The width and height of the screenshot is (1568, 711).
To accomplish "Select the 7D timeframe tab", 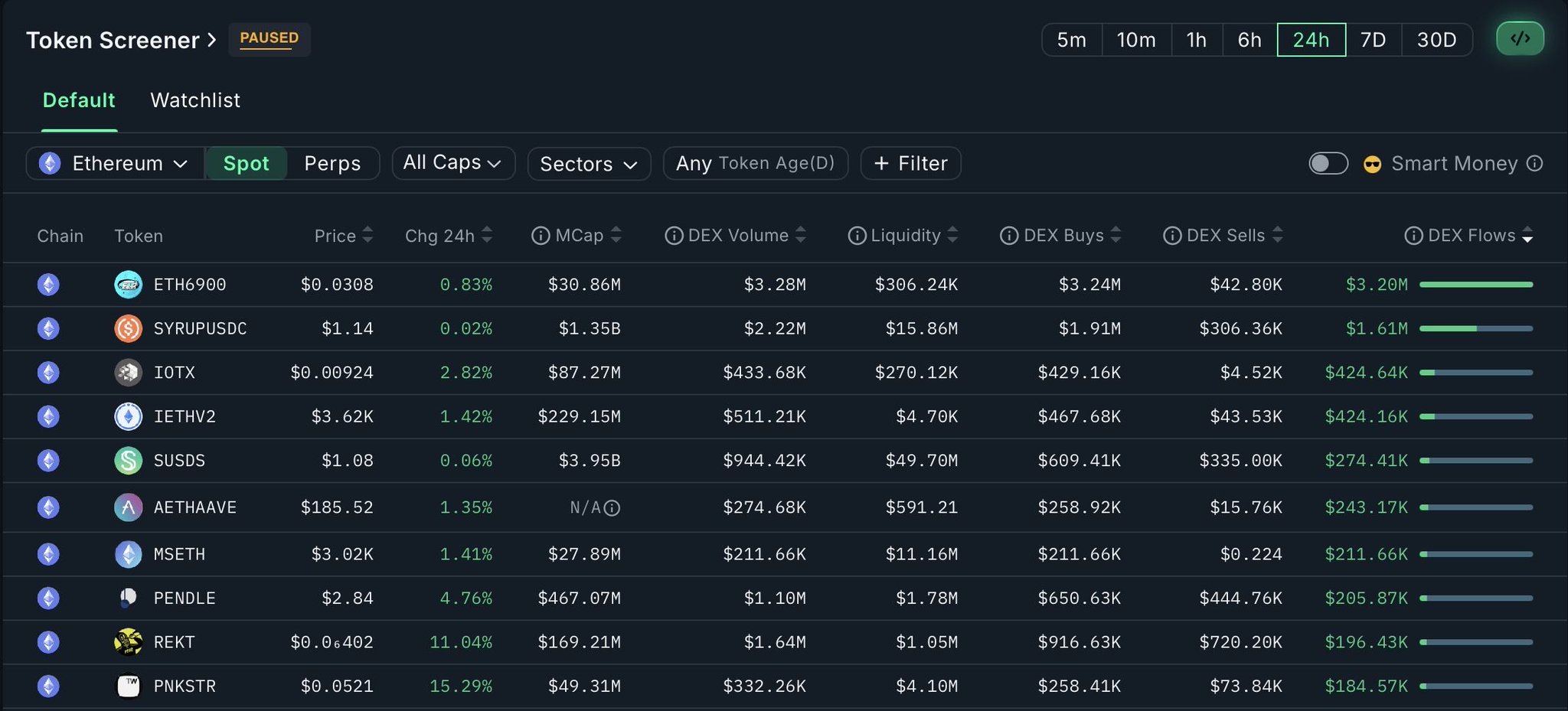I will (1373, 40).
